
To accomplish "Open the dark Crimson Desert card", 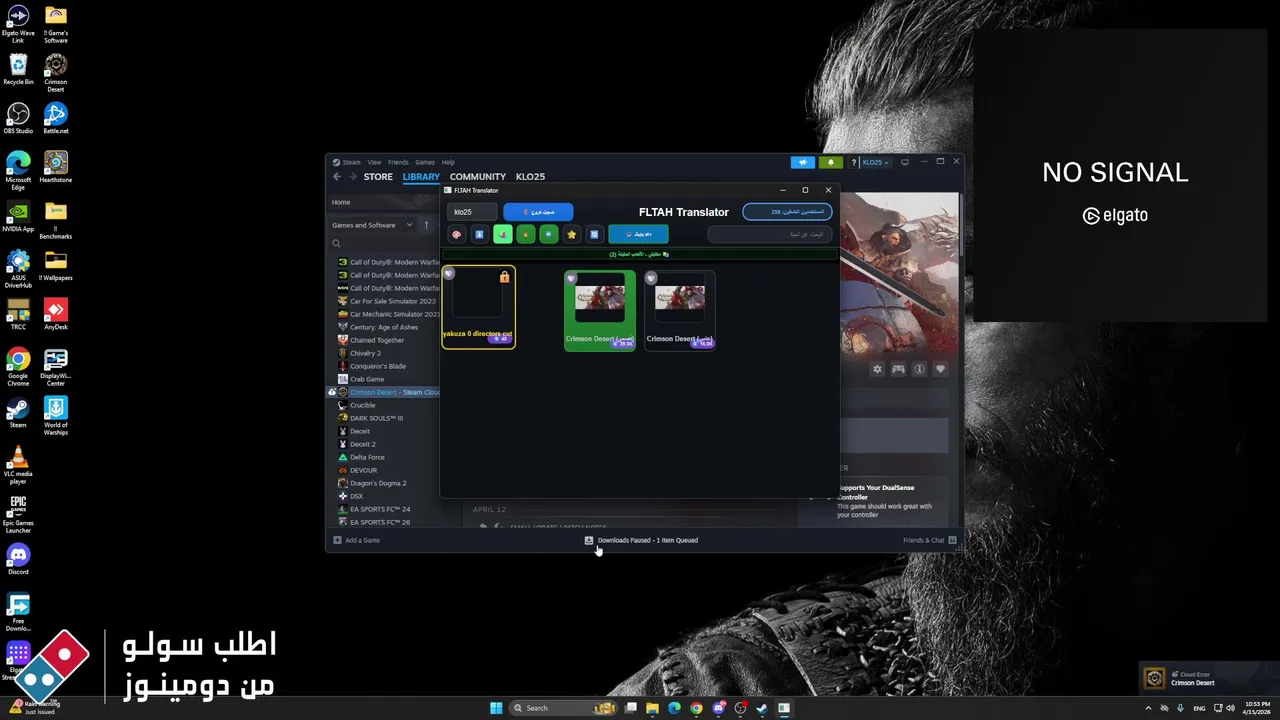I will (x=680, y=310).
